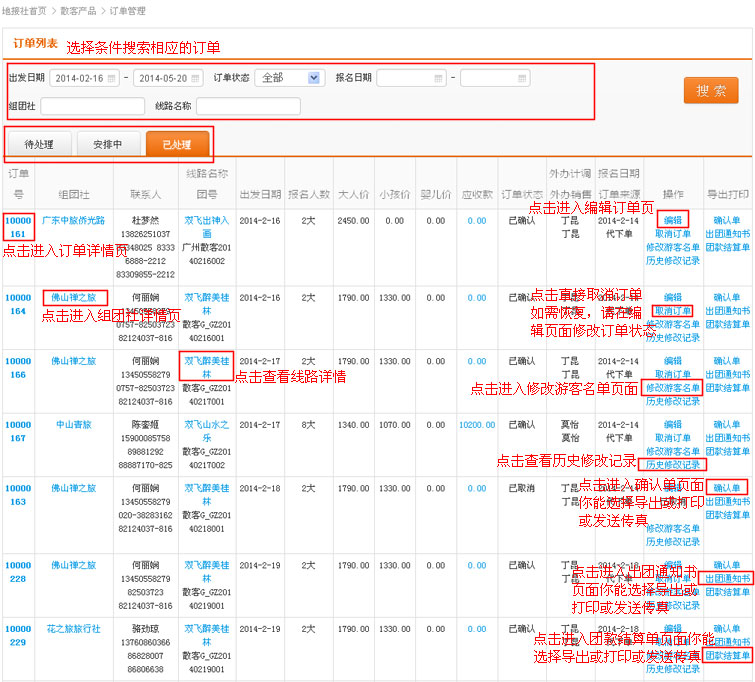Select the 已处理 tab
This screenshot has width=755, height=682.
177,144
